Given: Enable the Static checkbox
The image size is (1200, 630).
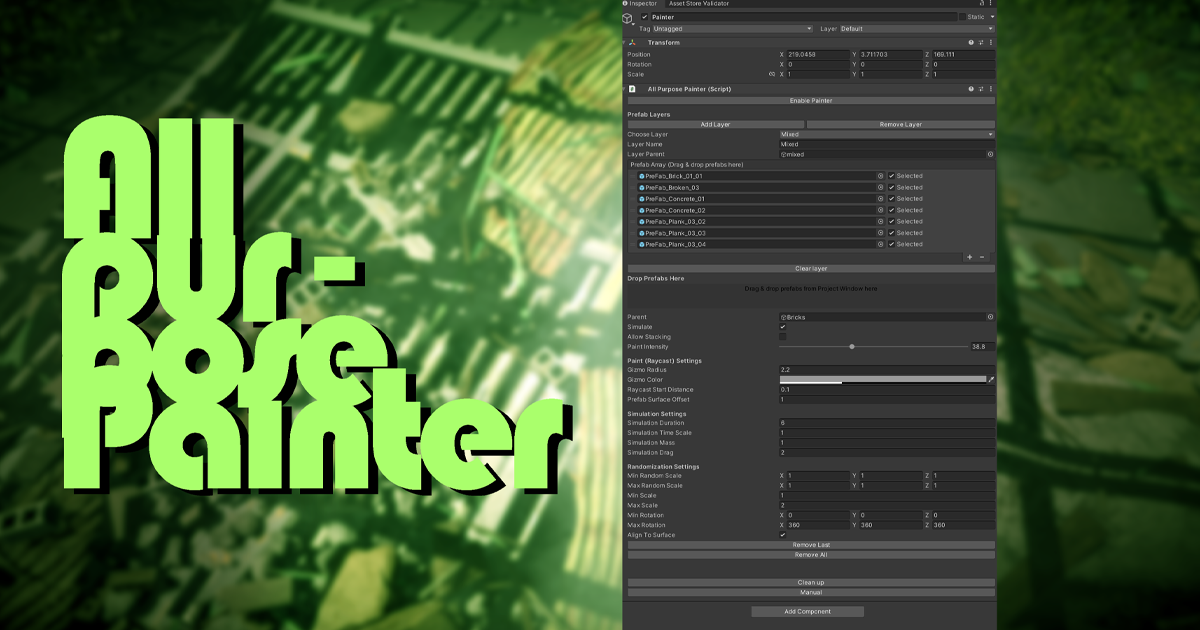Looking at the screenshot, I should point(962,18).
